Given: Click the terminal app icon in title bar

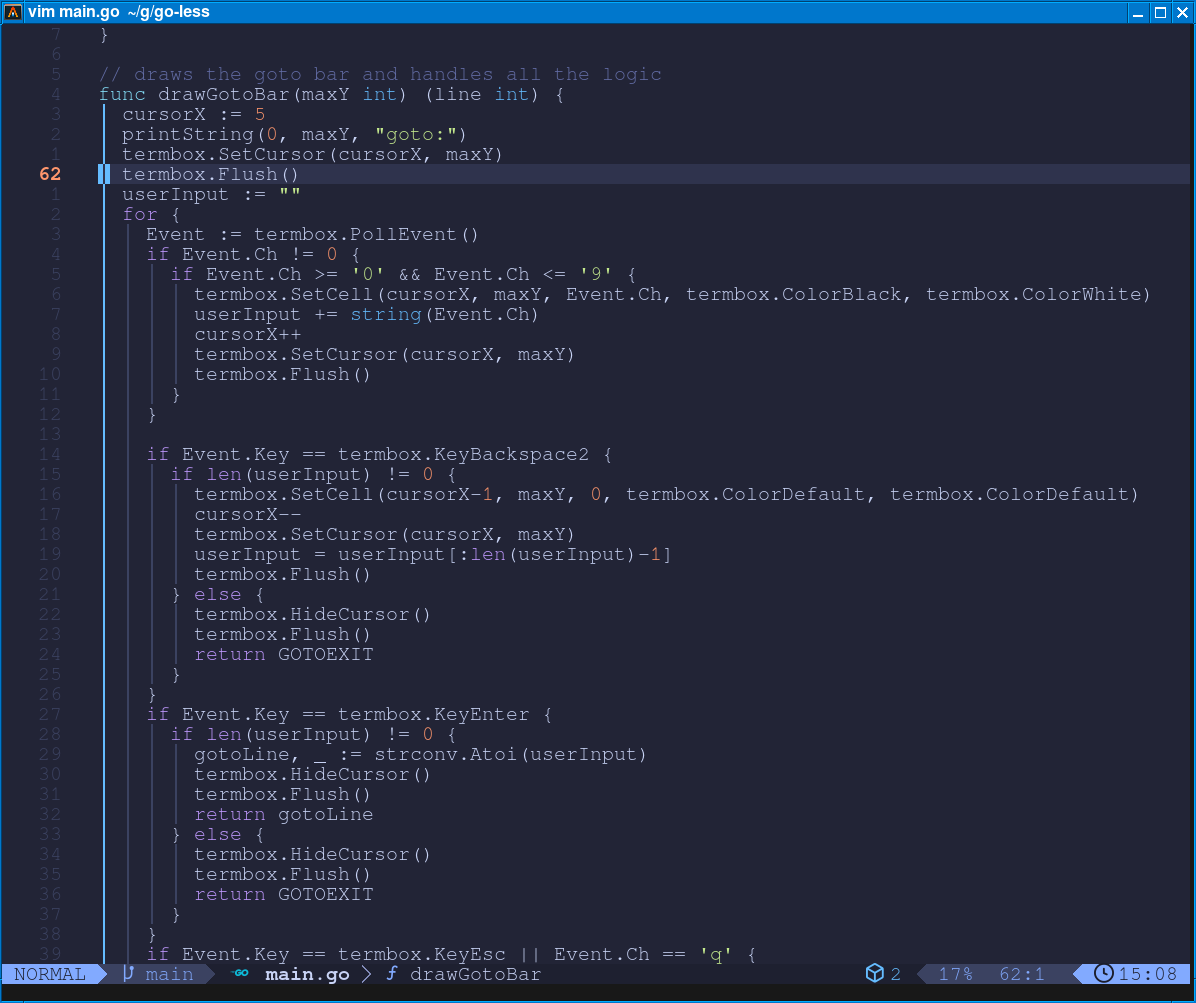Looking at the screenshot, I should coord(13,13).
